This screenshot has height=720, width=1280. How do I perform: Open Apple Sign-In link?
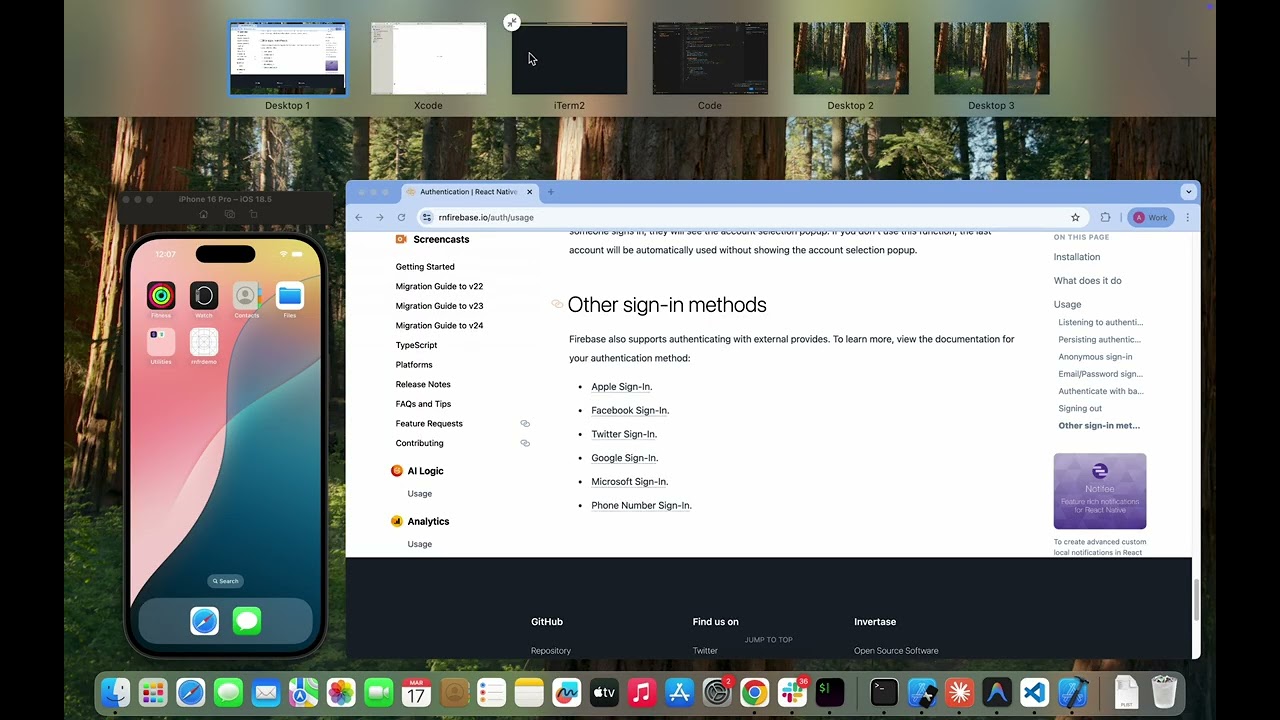[x=621, y=387]
